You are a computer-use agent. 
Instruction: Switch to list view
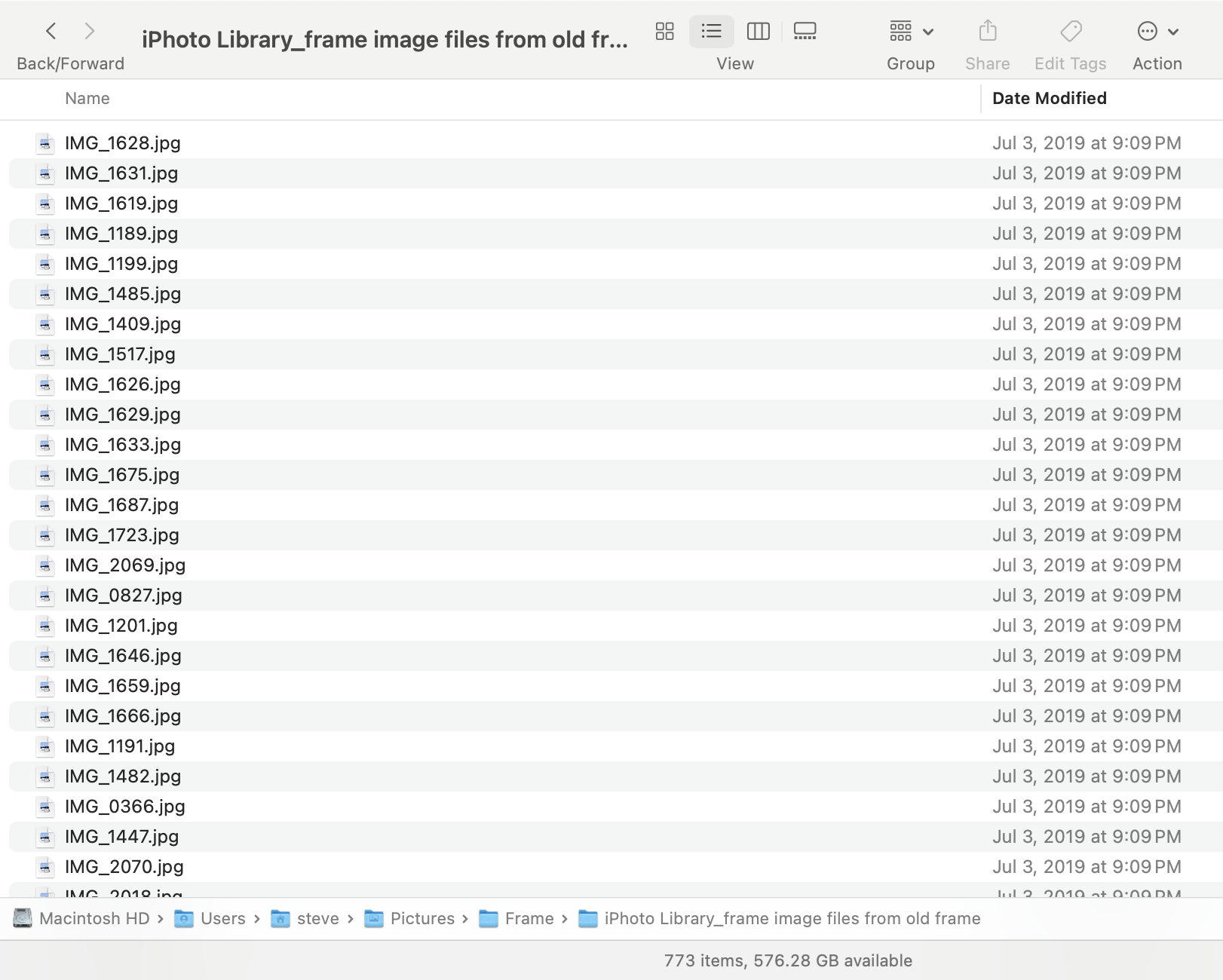point(711,31)
